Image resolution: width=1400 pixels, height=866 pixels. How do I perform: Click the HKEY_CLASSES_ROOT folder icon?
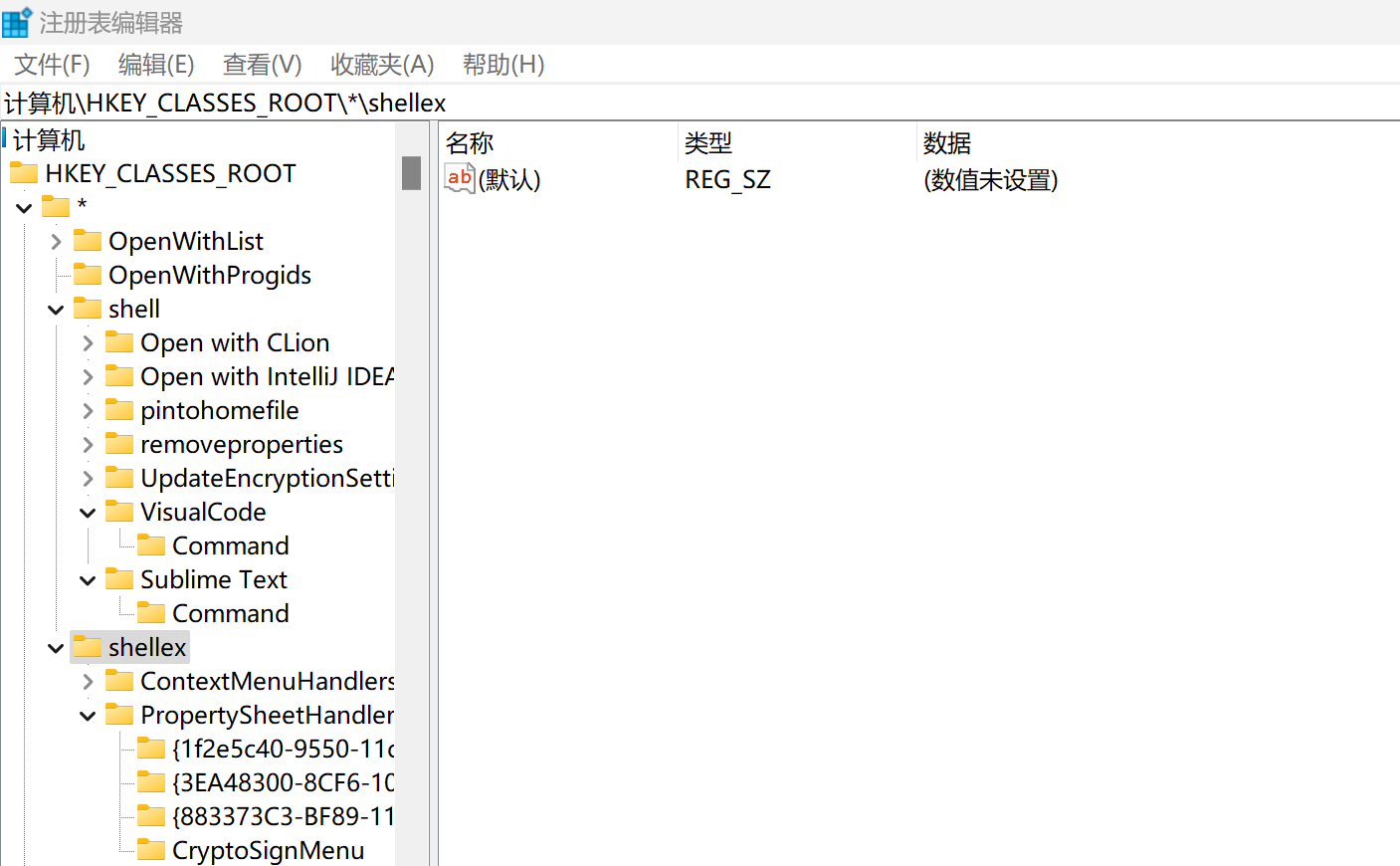pyautogui.click(x=24, y=174)
